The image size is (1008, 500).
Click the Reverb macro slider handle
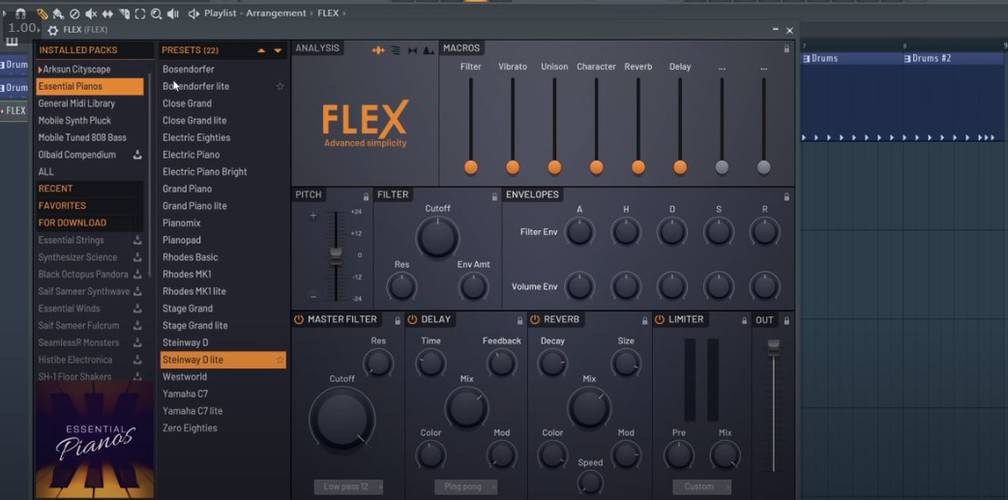coord(638,168)
